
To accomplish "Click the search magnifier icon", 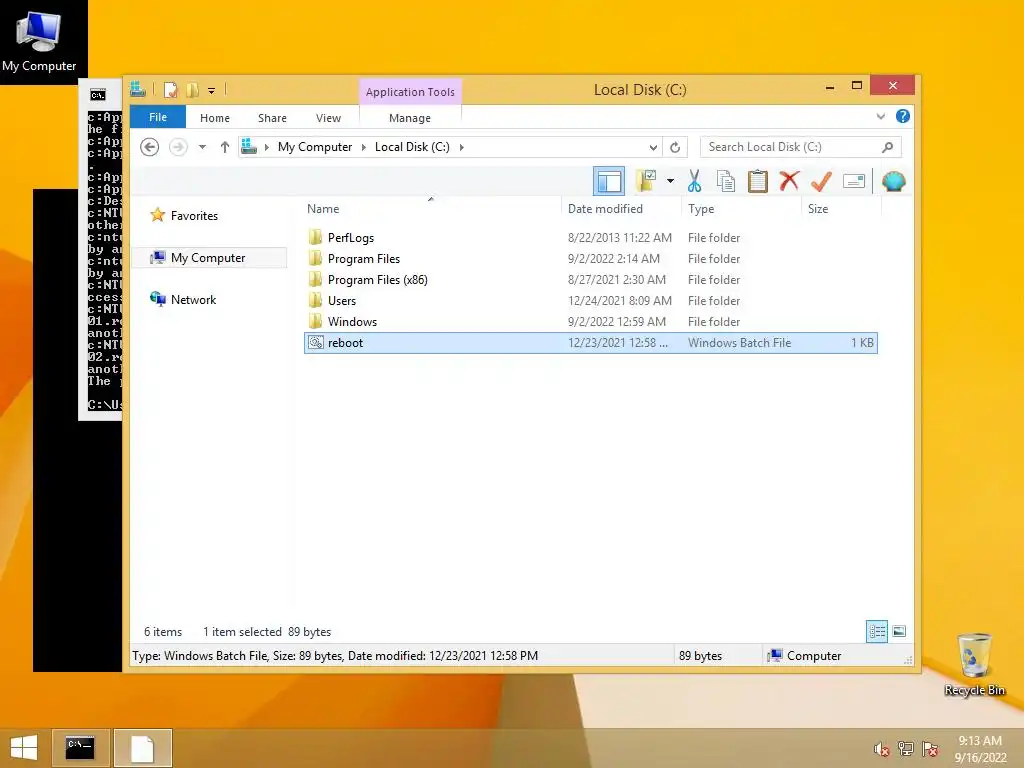I will pos(888,147).
